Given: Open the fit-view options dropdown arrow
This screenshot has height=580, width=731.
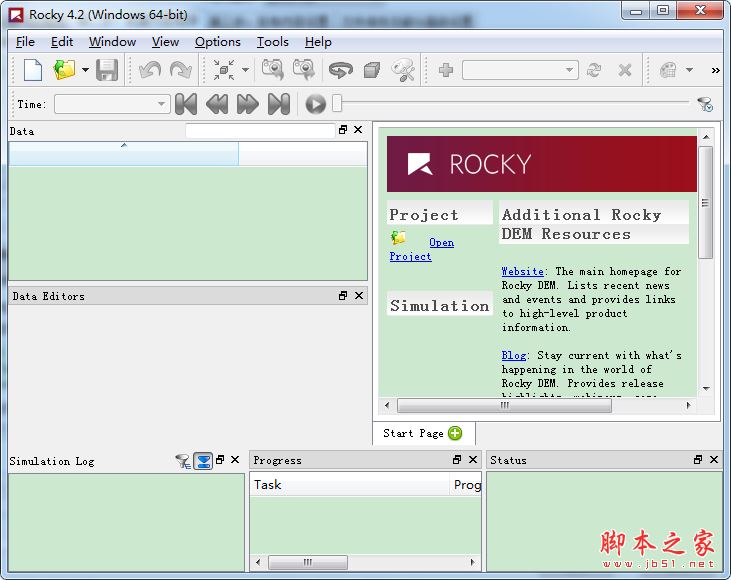Looking at the screenshot, I should pos(245,70).
